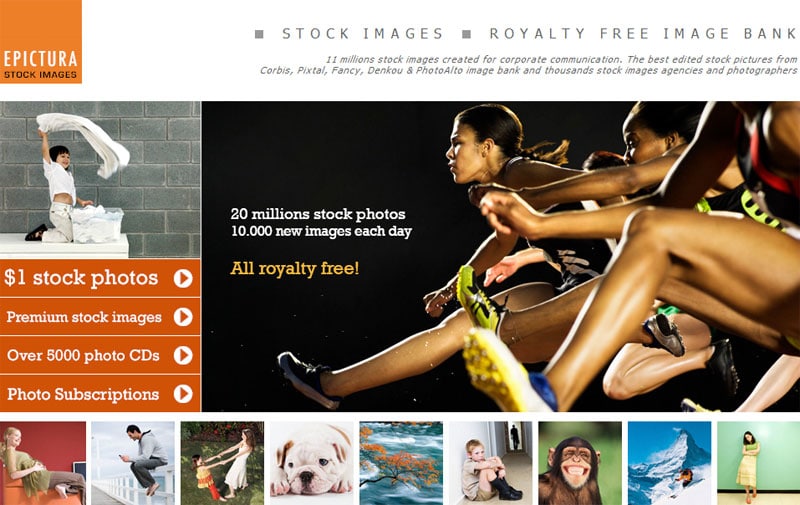Viewport: 800px width, 505px height.
Task: Click arrow icon beside Photo Subscriptions
Action: pos(183,394)
